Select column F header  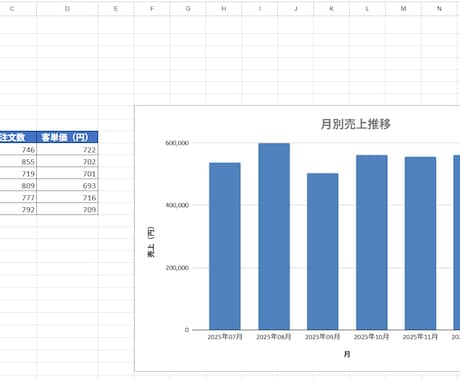tap(152, 8)
